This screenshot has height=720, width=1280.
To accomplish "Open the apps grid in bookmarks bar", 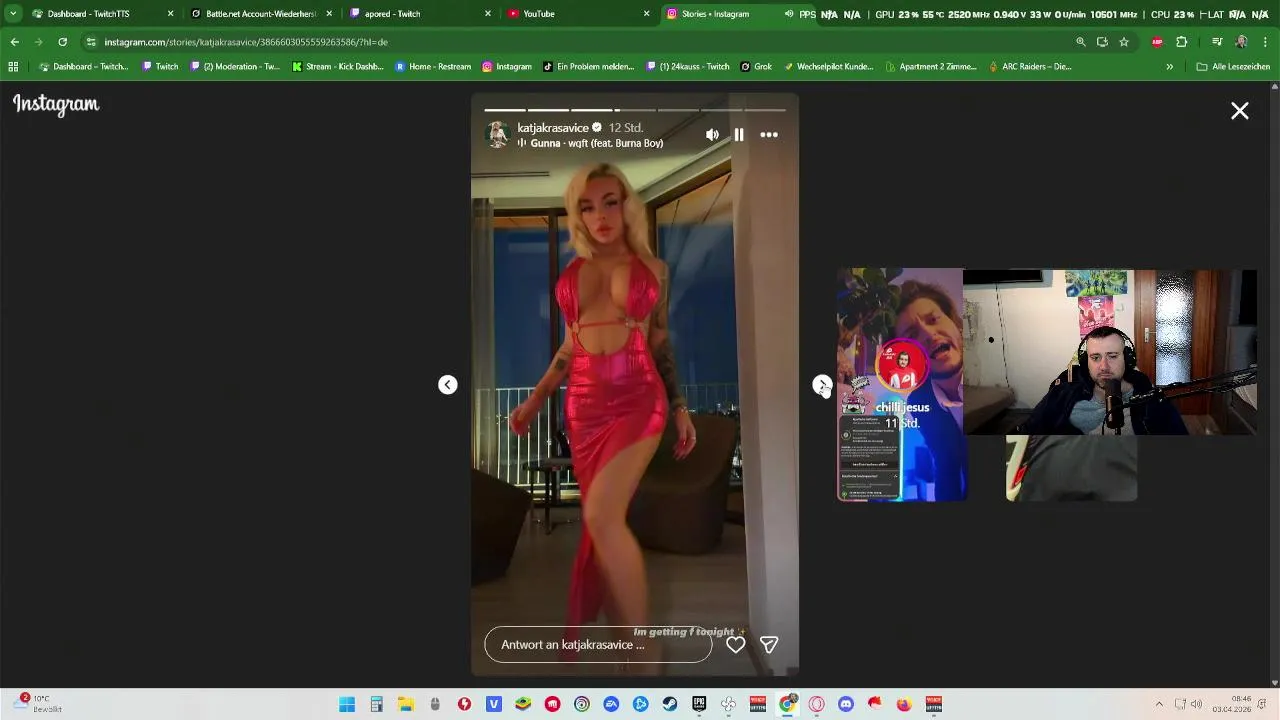I will tap(13, 67).
